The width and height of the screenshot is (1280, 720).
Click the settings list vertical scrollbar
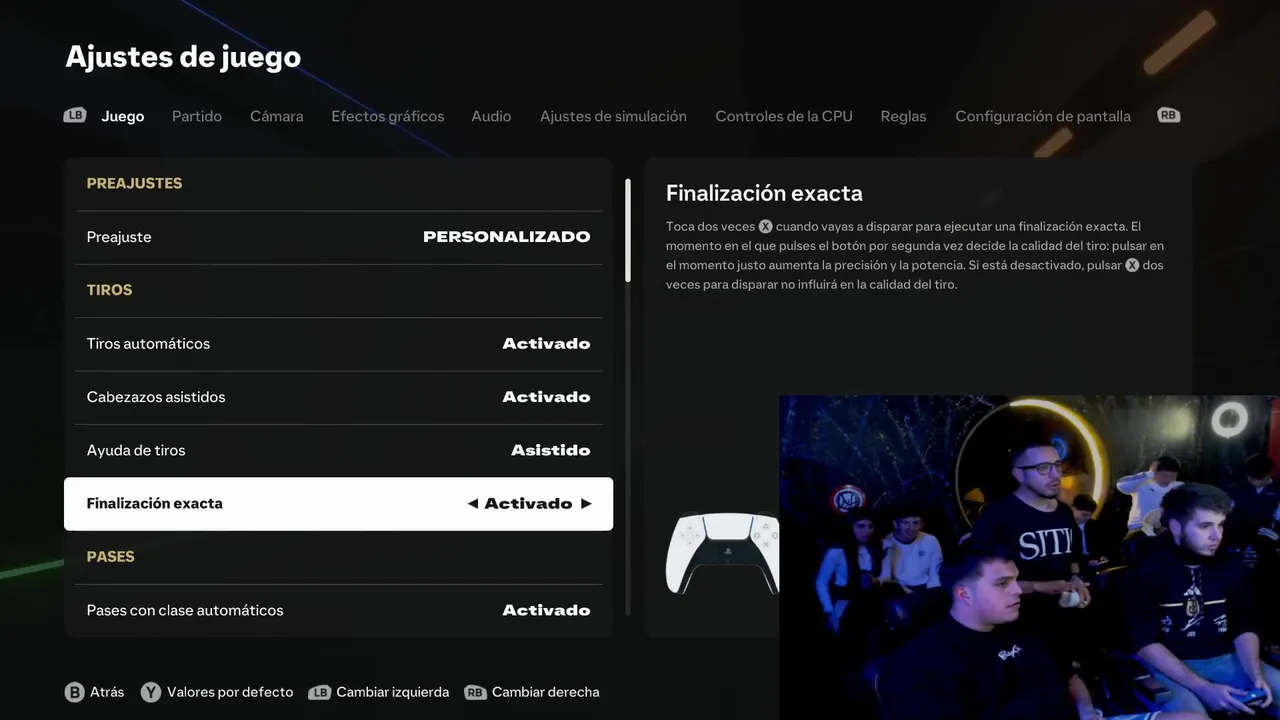point(628,230)
